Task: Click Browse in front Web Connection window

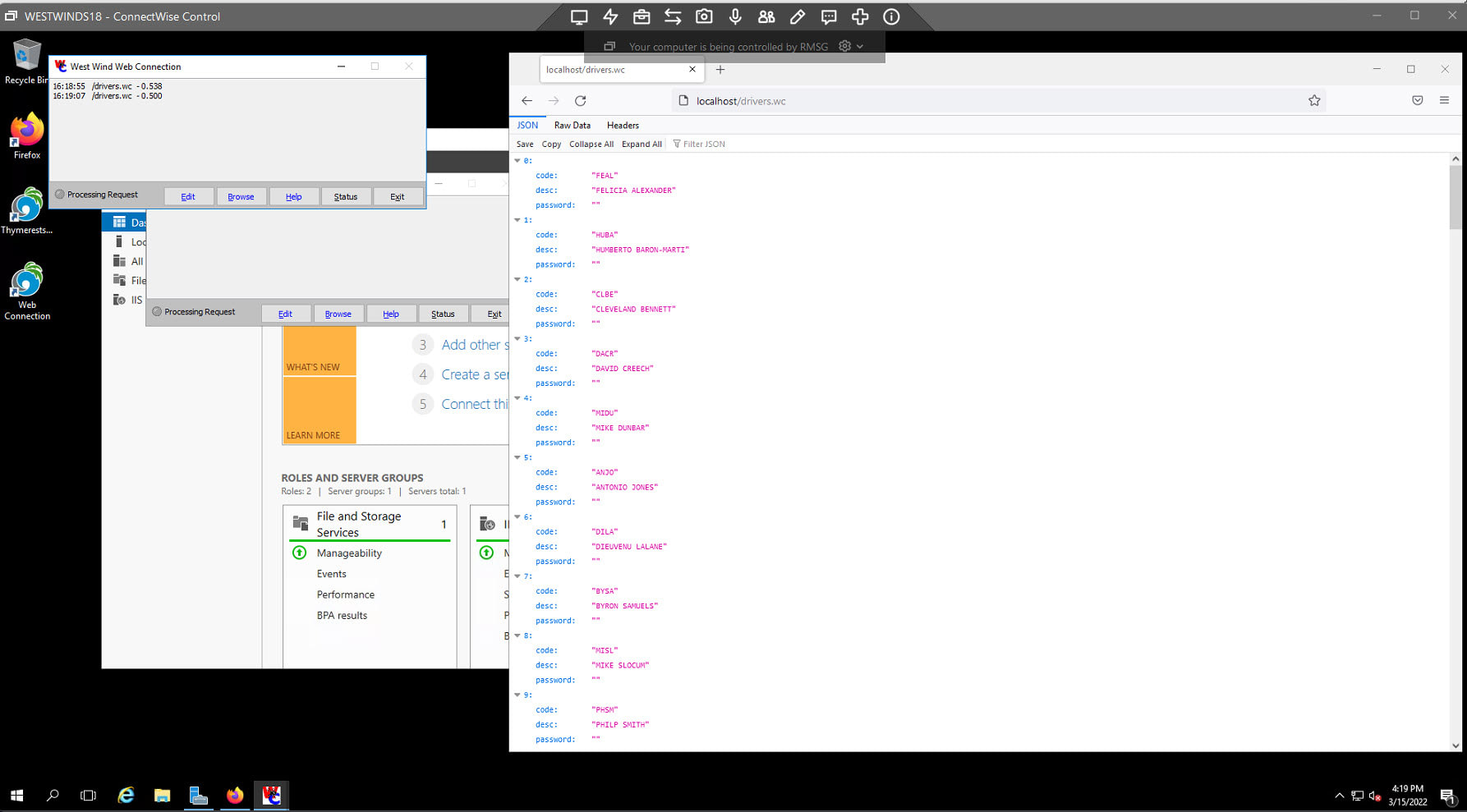Action: click(241, 197)
